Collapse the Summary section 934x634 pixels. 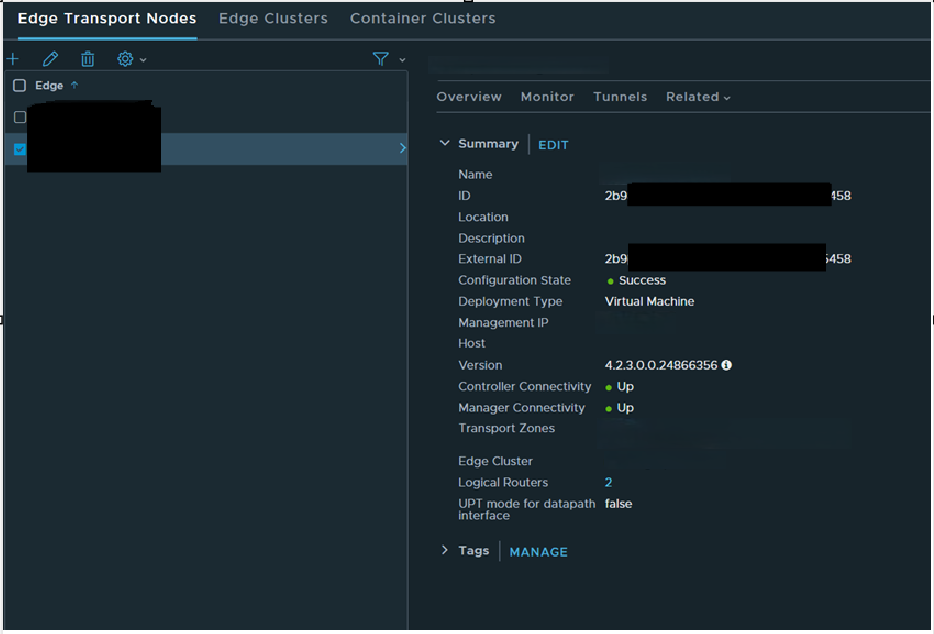click(445, 144)
